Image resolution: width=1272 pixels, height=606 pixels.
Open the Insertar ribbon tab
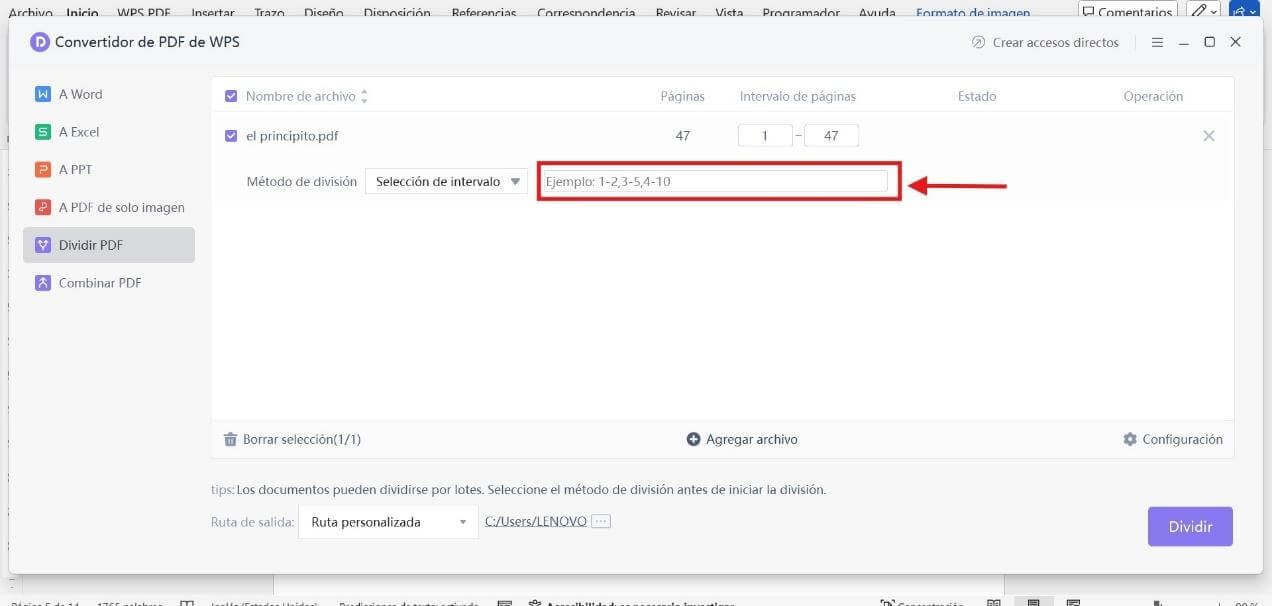(x=213, y=13)
